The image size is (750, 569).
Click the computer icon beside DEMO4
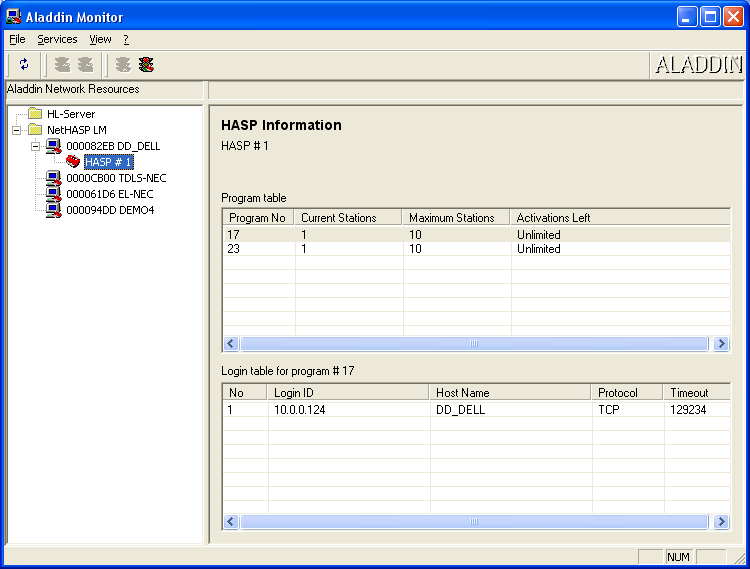[x=54, y=210]
